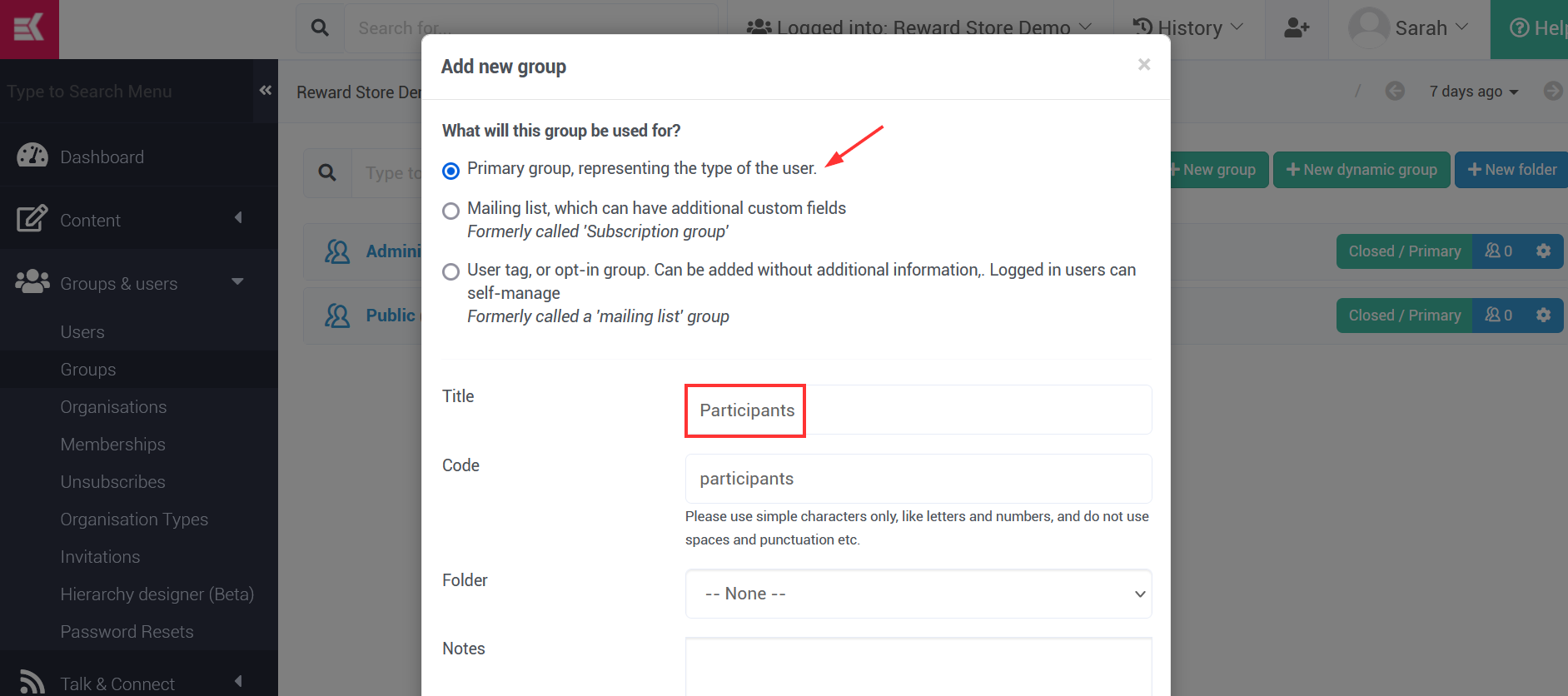Expand the 7 days ago dropdown

(1473, 92)
